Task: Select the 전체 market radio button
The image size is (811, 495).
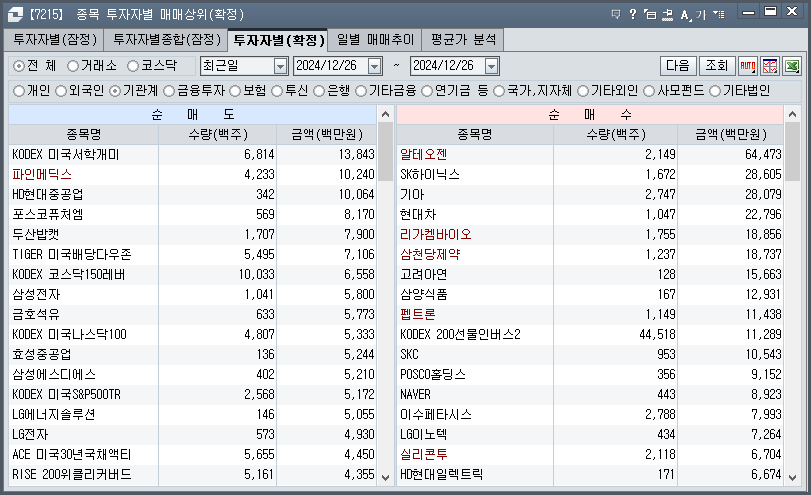Action: click(19, 66)
